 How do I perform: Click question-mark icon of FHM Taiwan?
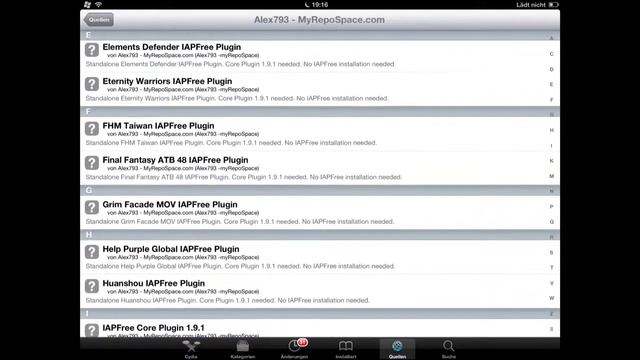[92, 129]
